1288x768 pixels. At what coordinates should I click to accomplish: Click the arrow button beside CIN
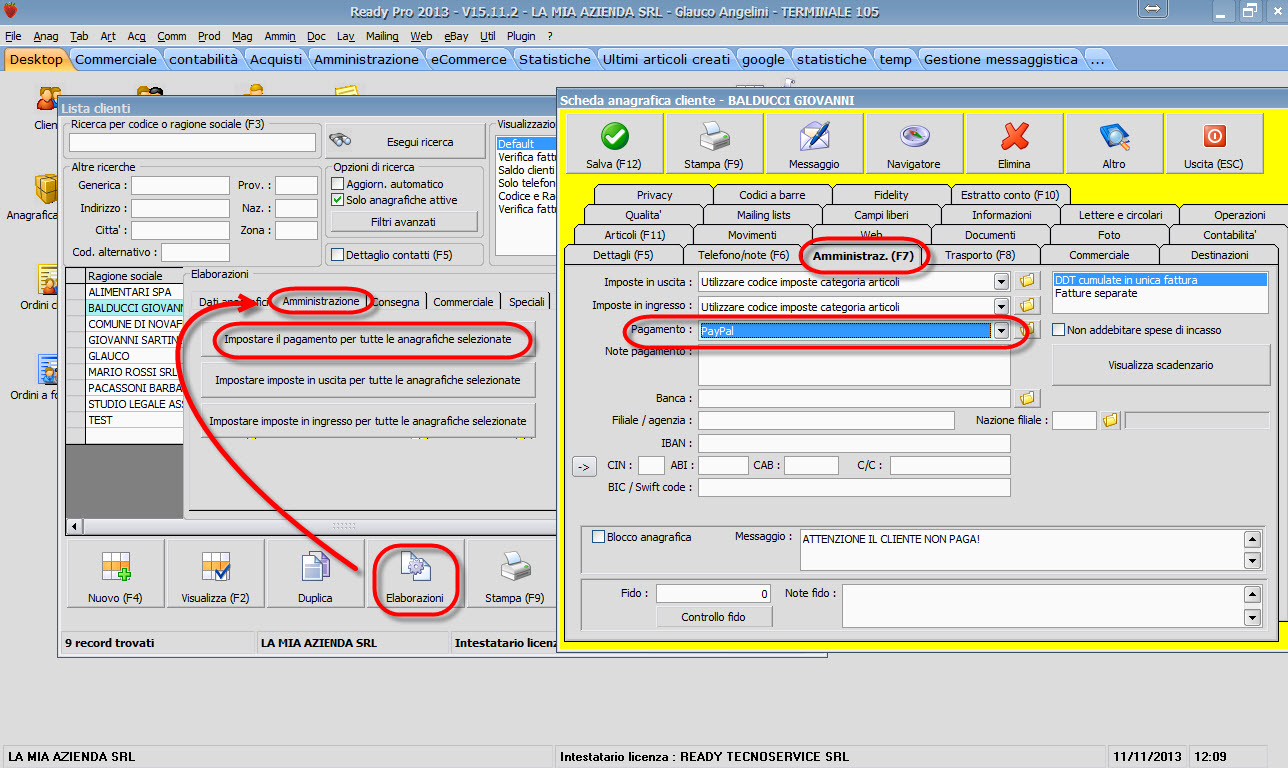click(584, 465)
